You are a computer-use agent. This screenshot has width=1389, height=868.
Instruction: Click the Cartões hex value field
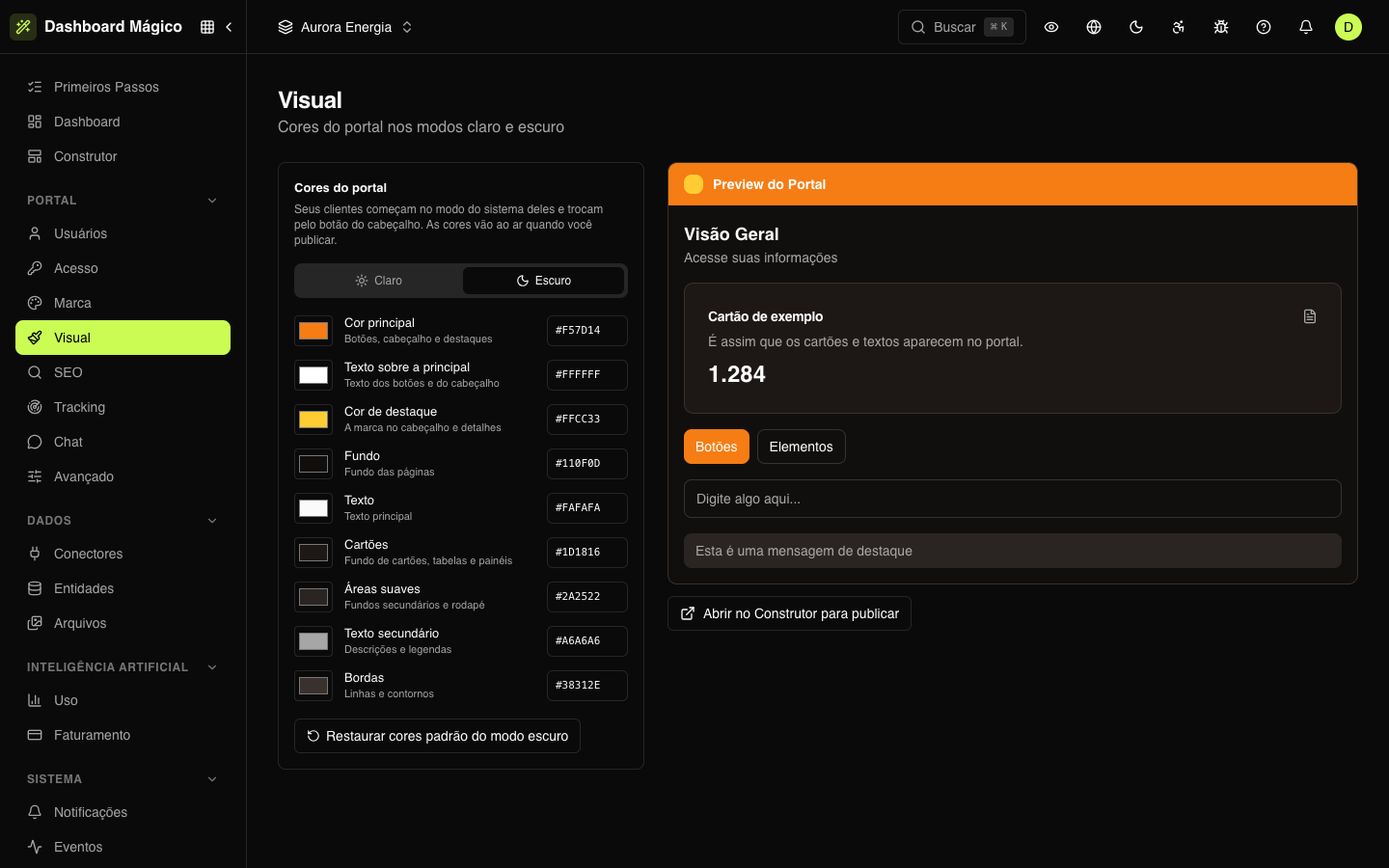pos(587,553)
